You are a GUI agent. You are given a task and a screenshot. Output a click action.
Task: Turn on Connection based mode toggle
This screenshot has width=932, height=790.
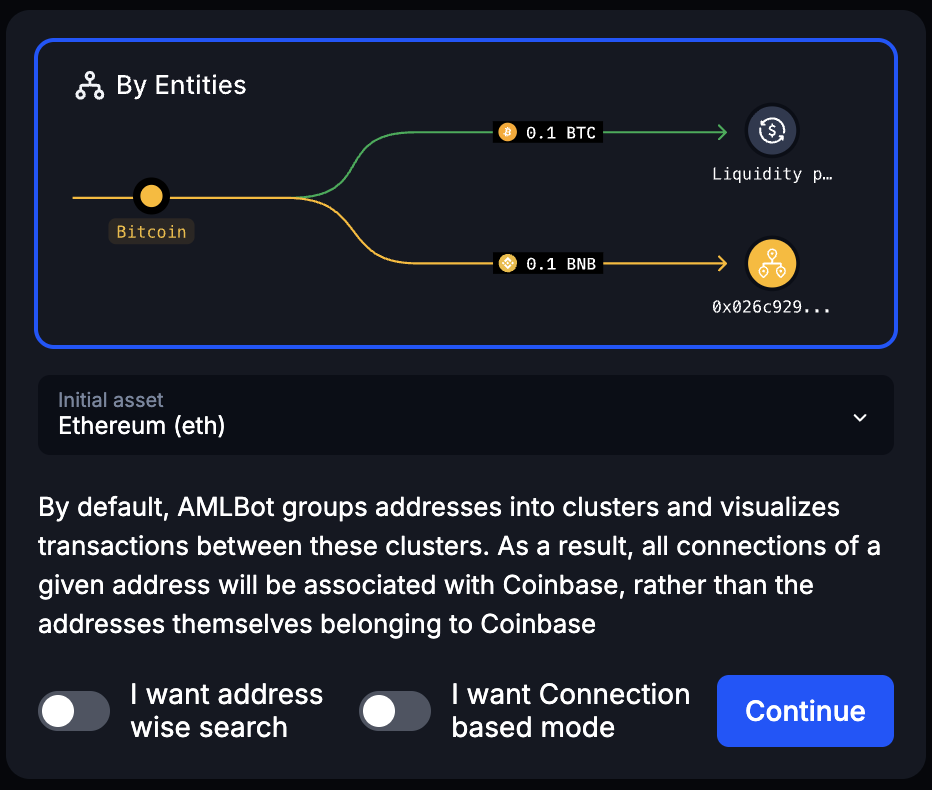[395, 711]
